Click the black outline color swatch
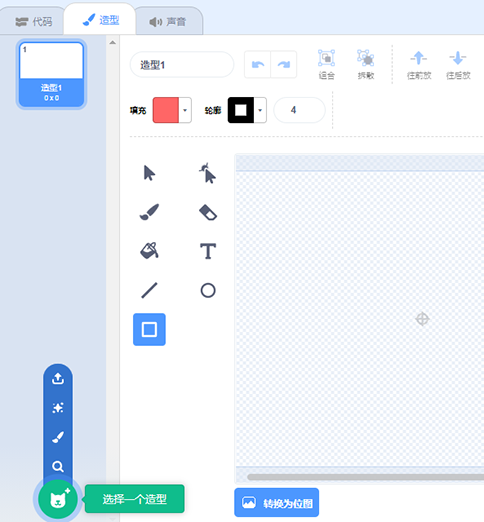Viewport: 484px width, 522px height. click(241, 110)
